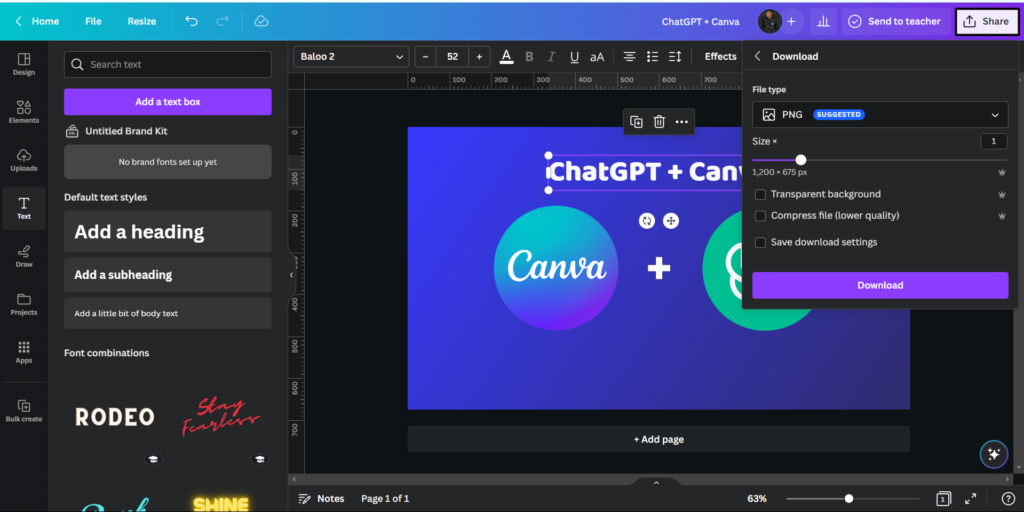This screenshot has width=1024, height=512.
Task: Open the grid view pages icon
Action: [942, 499]
